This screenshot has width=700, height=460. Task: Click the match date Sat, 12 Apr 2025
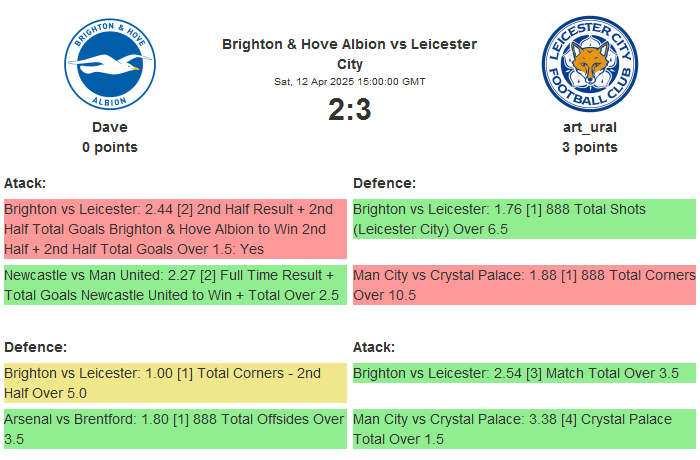pyautogui.click(x=349, y=81)
